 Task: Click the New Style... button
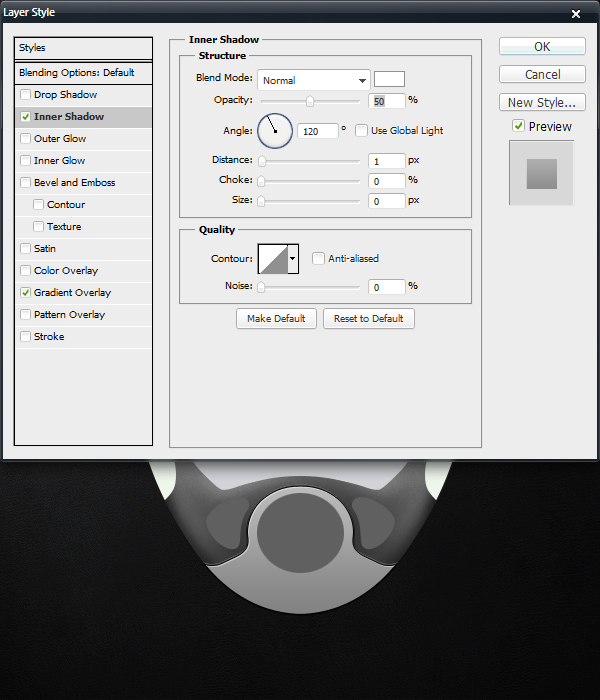pyautogui.click(x=542, y=102)
